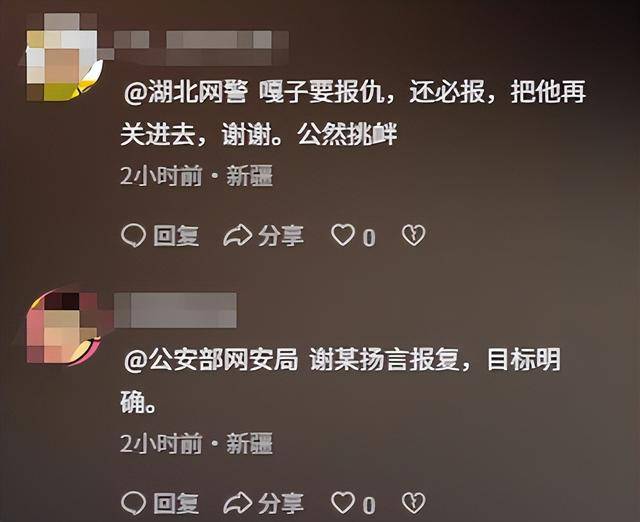Open first commenter's blurred avatar
640x522 pixels.
point(62,57)
